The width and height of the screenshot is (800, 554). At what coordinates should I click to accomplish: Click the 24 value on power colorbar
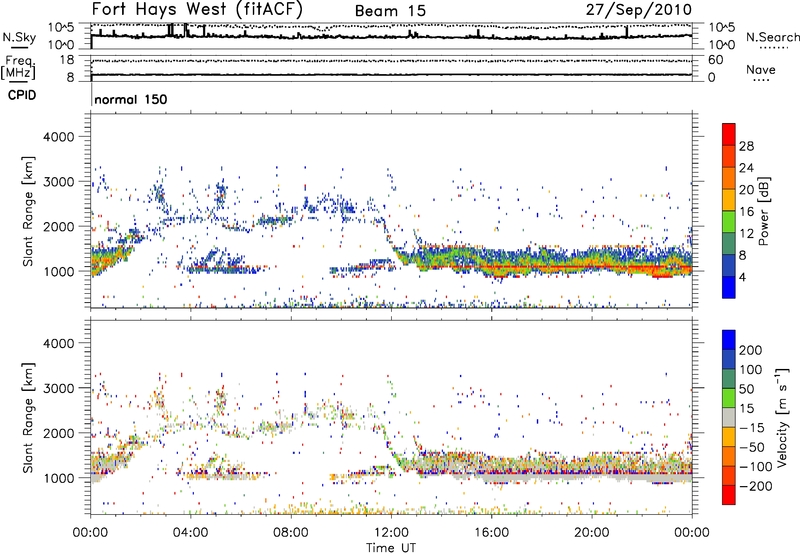click(x=746, y=168)
